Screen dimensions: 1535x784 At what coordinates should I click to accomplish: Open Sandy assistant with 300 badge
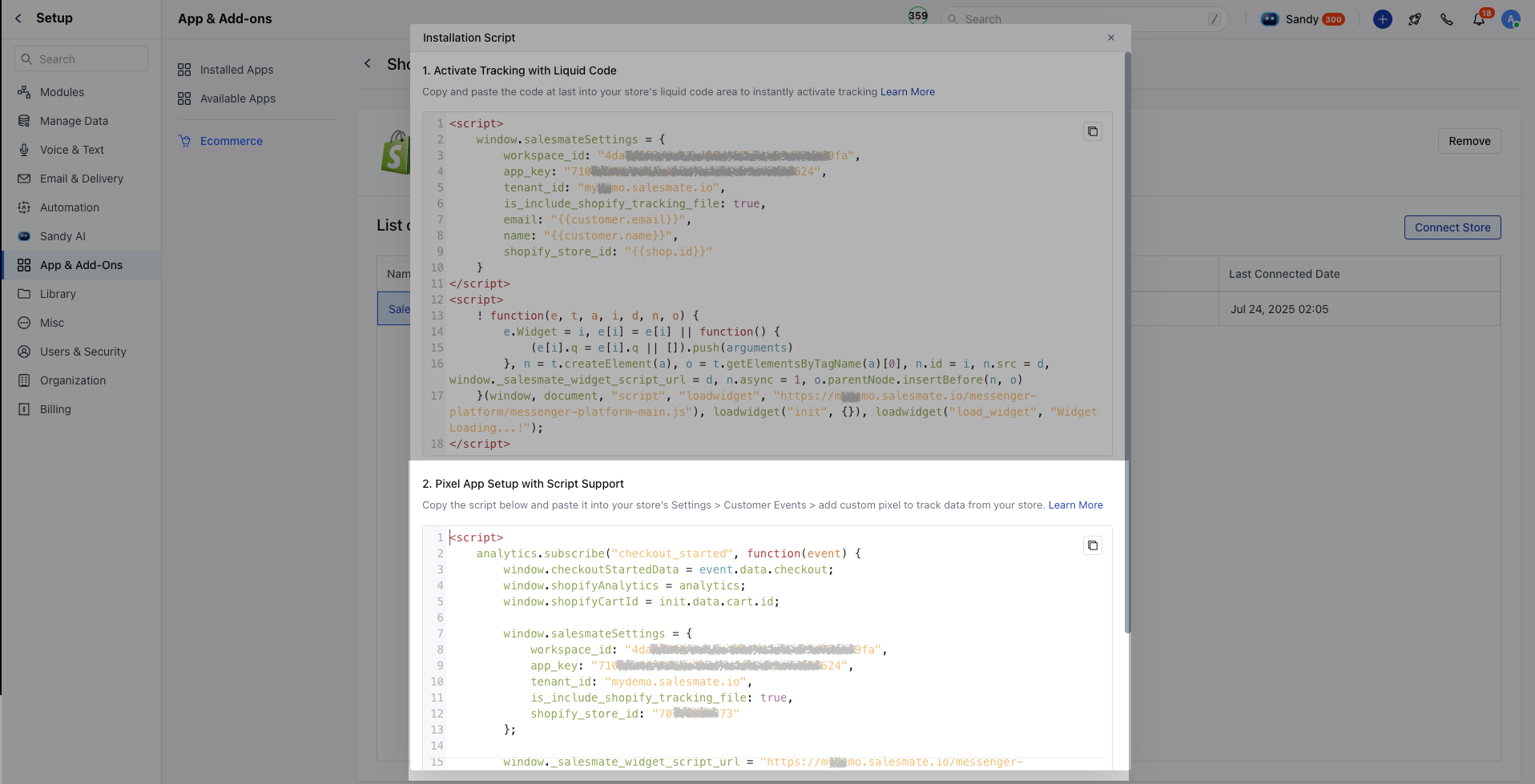[x=1303, y=19]
